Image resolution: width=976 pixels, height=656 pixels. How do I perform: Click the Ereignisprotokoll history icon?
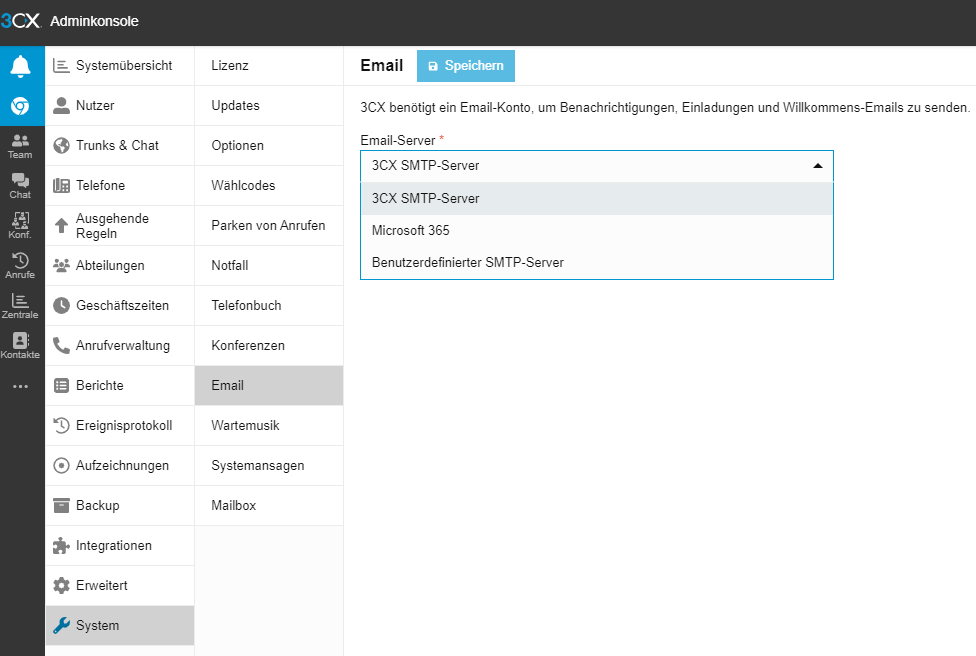[x=61, y=426]
